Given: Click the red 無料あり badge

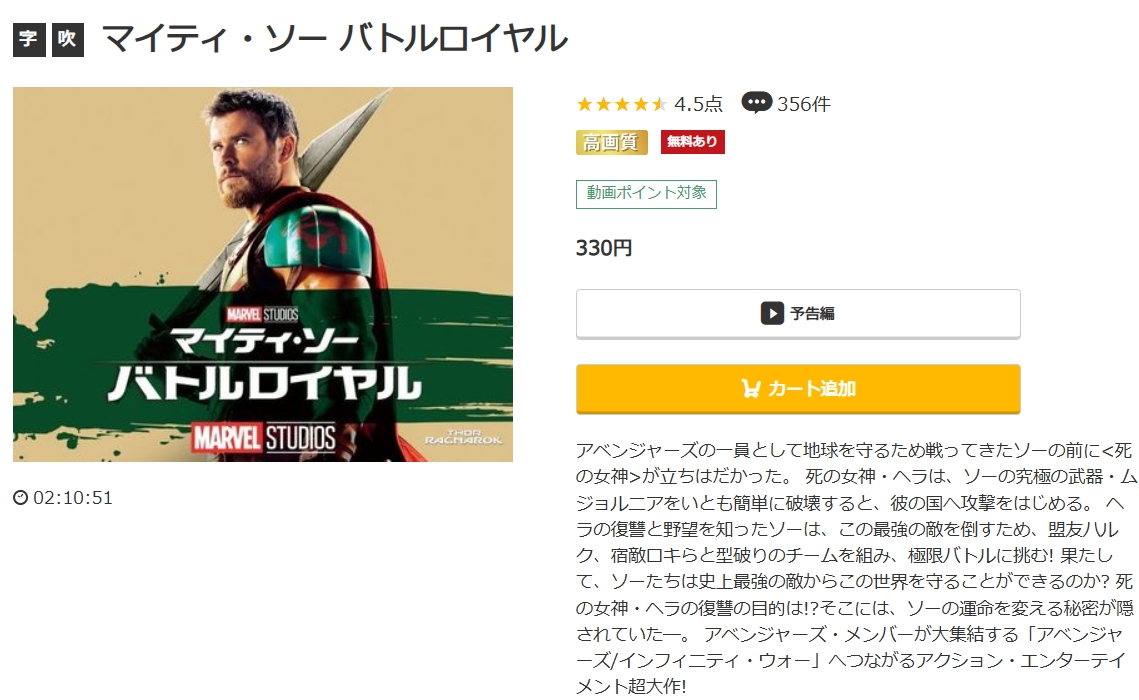Looking at the screenshot, I should pos(692,142).
